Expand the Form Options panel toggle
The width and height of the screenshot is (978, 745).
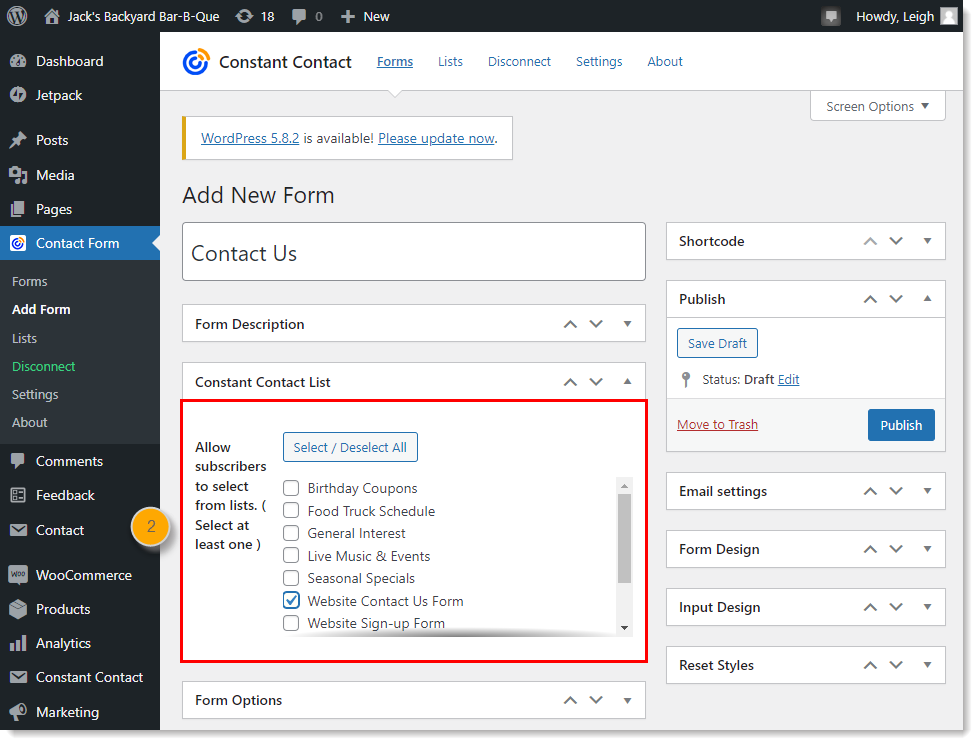pyautogui.click(x=627, y=700)
